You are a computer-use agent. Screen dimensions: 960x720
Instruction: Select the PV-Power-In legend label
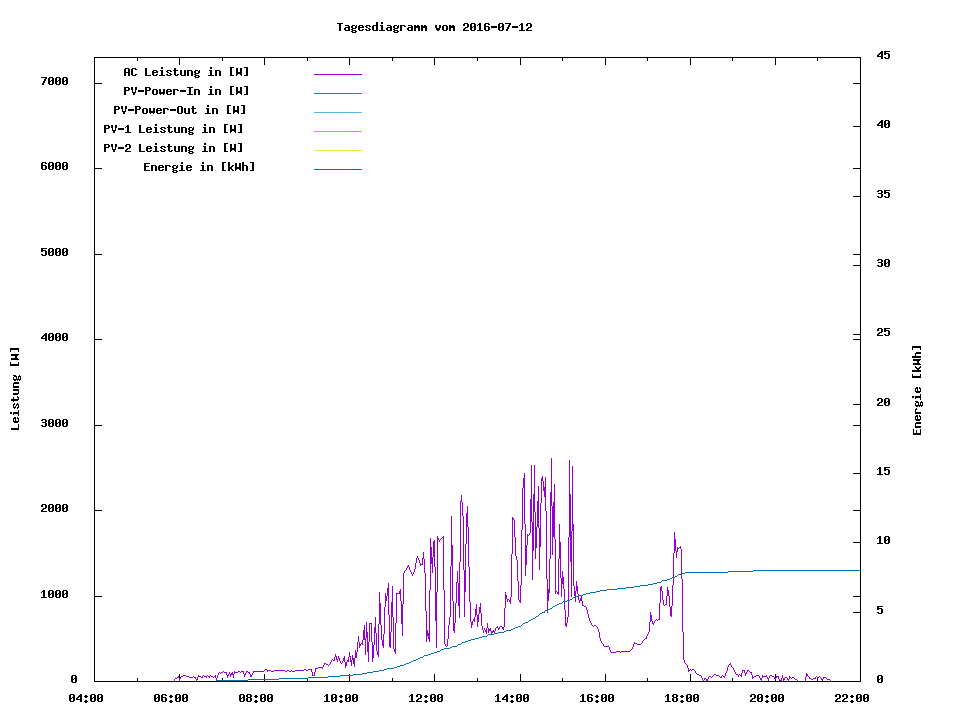(x=186, y=91)
